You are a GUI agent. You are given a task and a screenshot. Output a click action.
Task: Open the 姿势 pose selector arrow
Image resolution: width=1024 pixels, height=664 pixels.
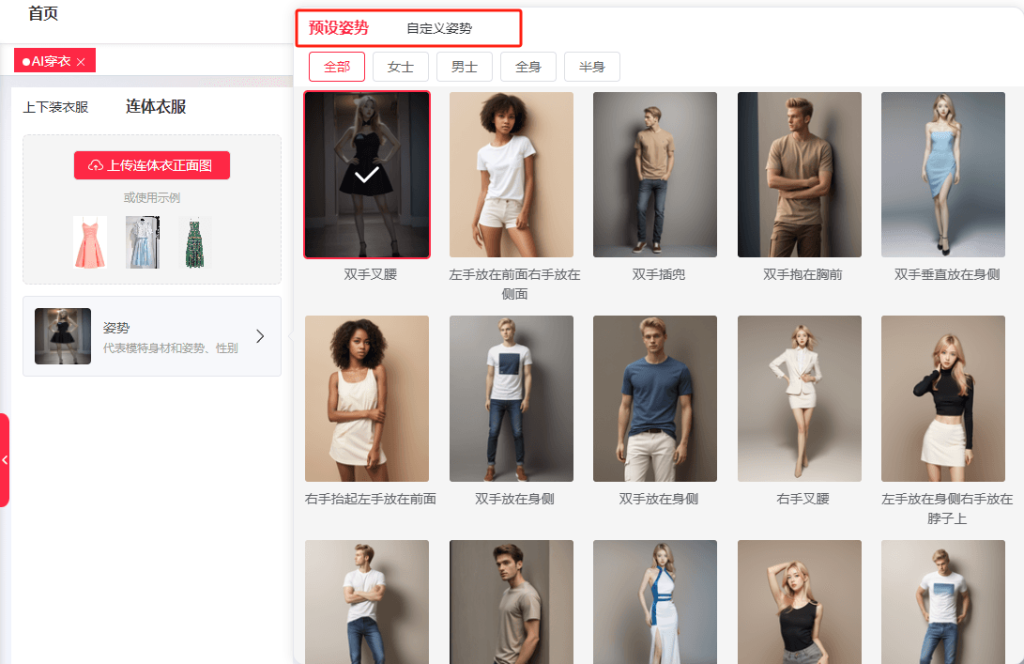click(260, 336)
